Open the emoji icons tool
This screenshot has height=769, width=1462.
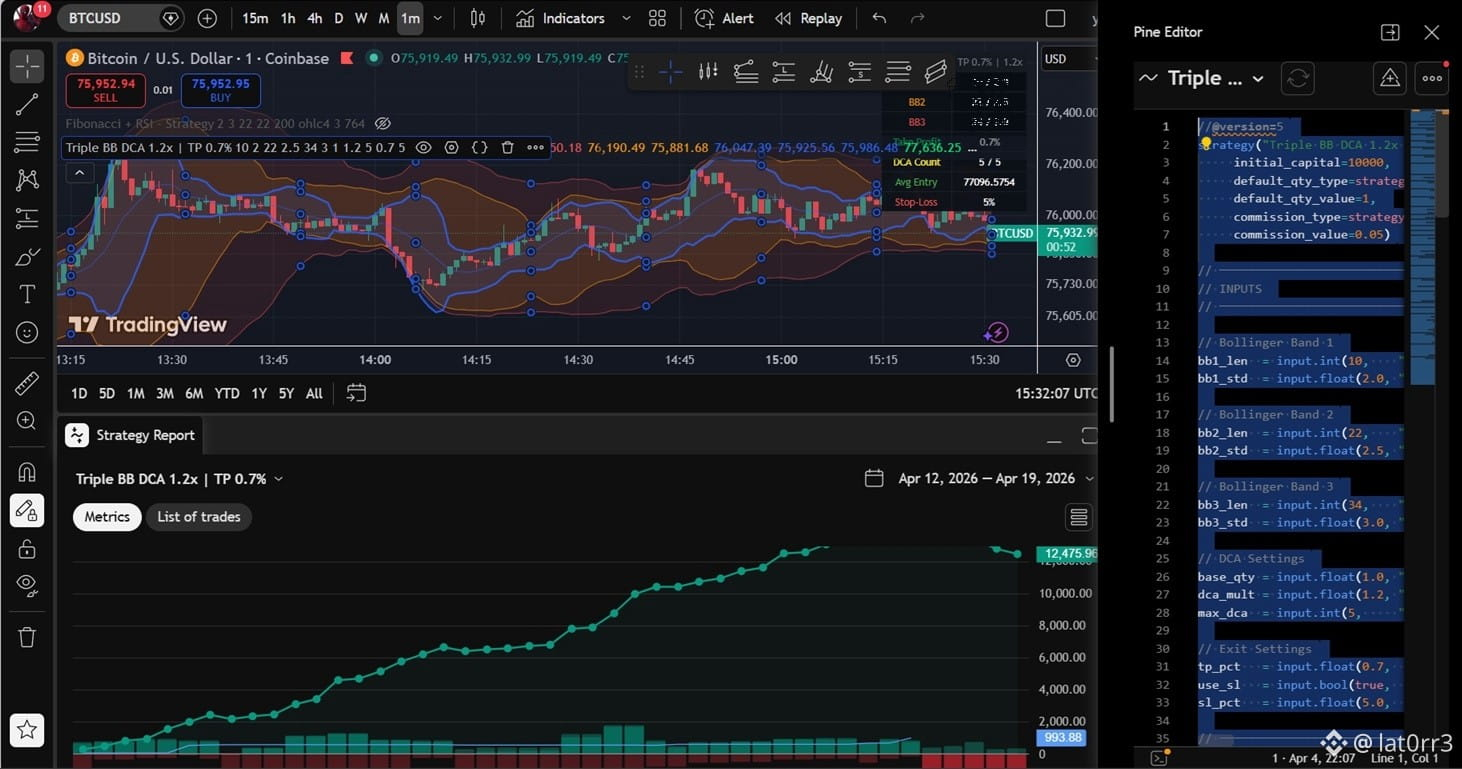coord(27,332)
